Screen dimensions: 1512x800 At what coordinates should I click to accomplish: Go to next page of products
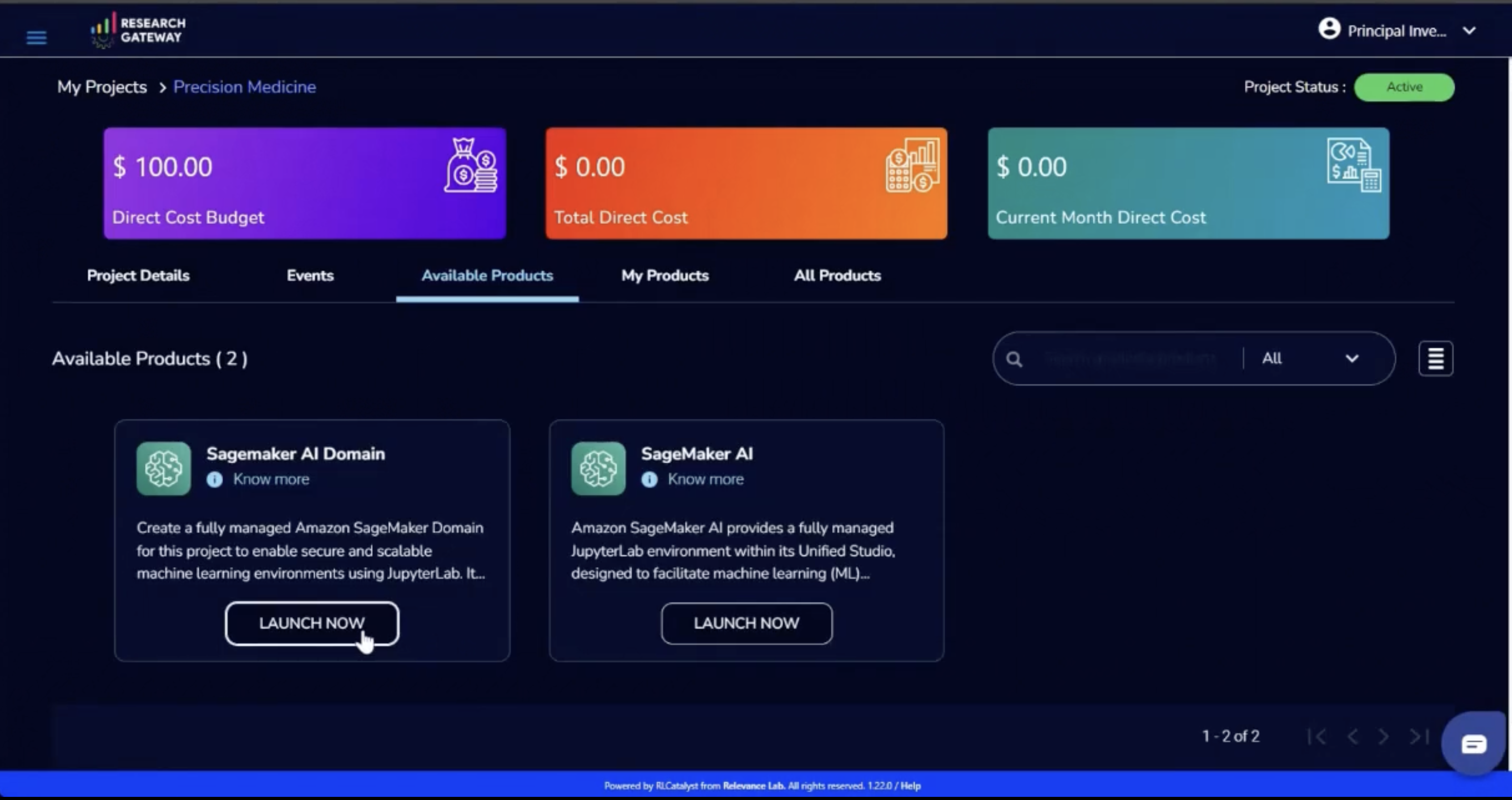coord(1383,736)
